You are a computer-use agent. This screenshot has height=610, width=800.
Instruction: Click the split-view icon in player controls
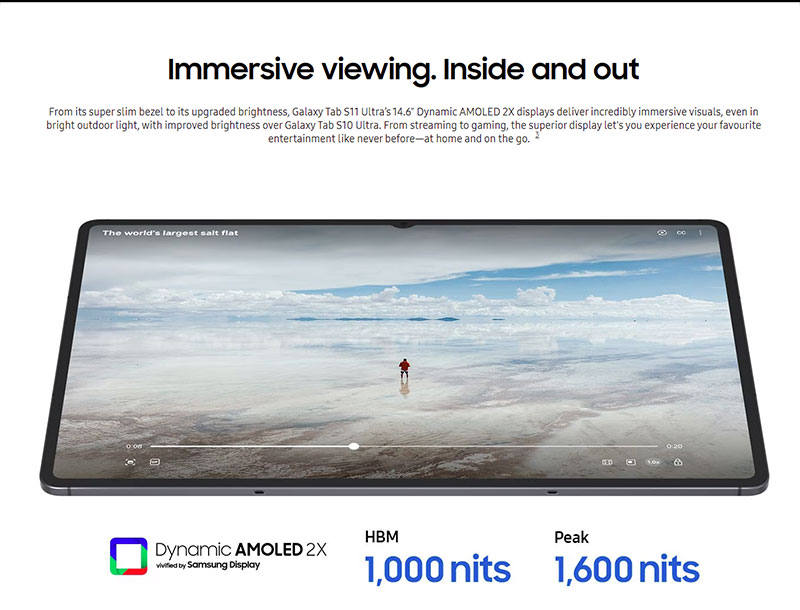pos(607,462)
